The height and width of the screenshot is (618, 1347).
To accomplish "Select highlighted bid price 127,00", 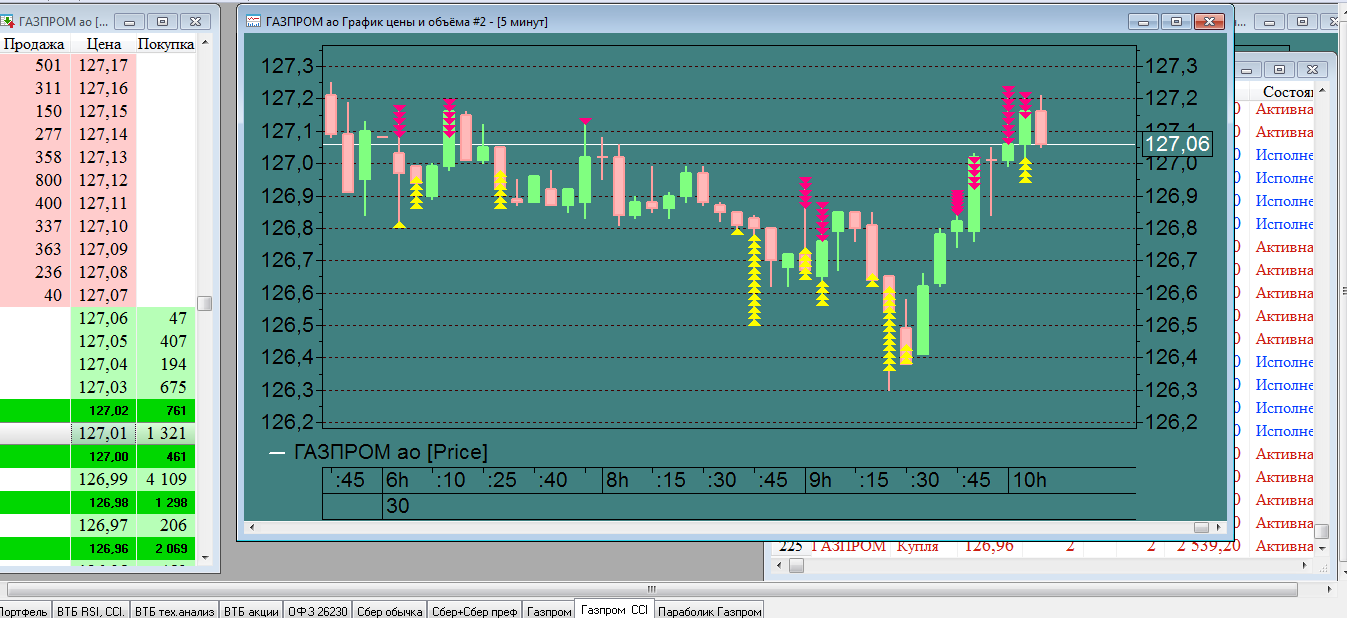I will tap(103, 456).
